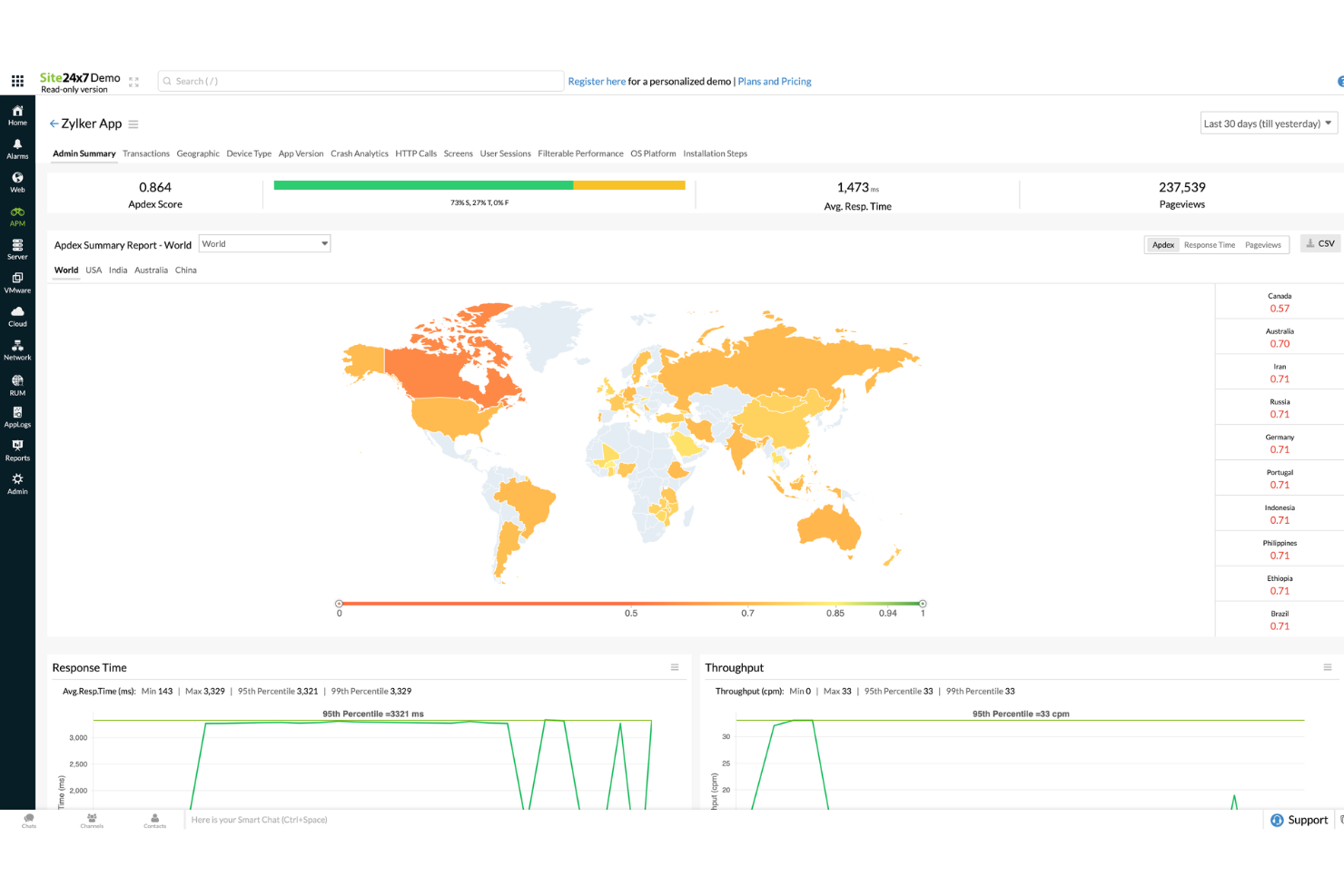1344x896 pixels.
Task: Open the Last 30 days date range selector
Action: click(x=1268, y=123)
